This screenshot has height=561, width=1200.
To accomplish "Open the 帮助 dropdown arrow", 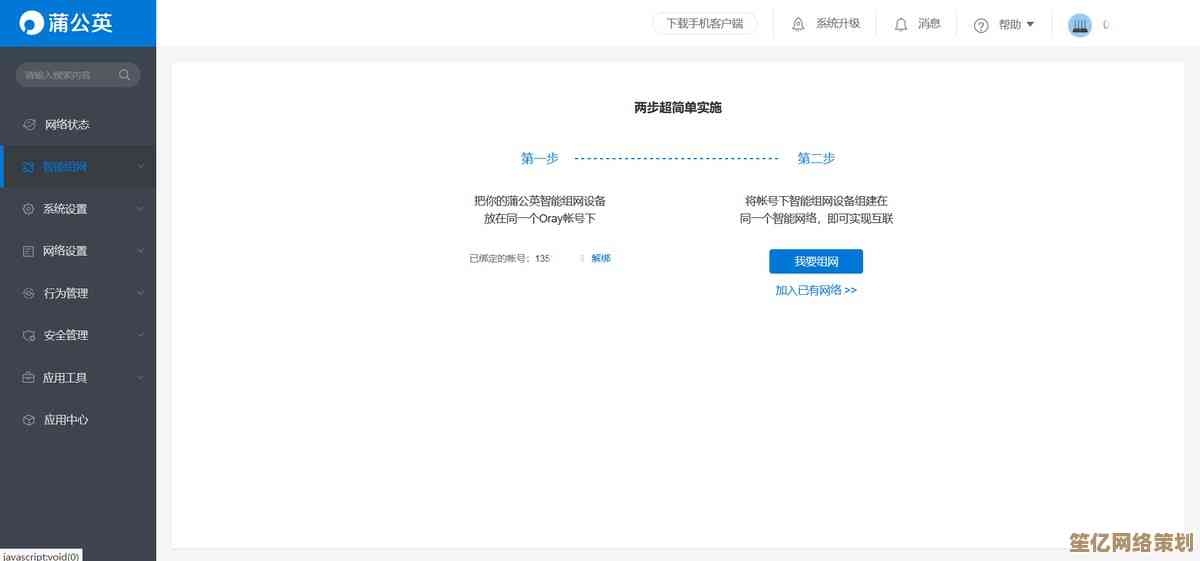I will pyautogui.click(x=1031, y=24).
